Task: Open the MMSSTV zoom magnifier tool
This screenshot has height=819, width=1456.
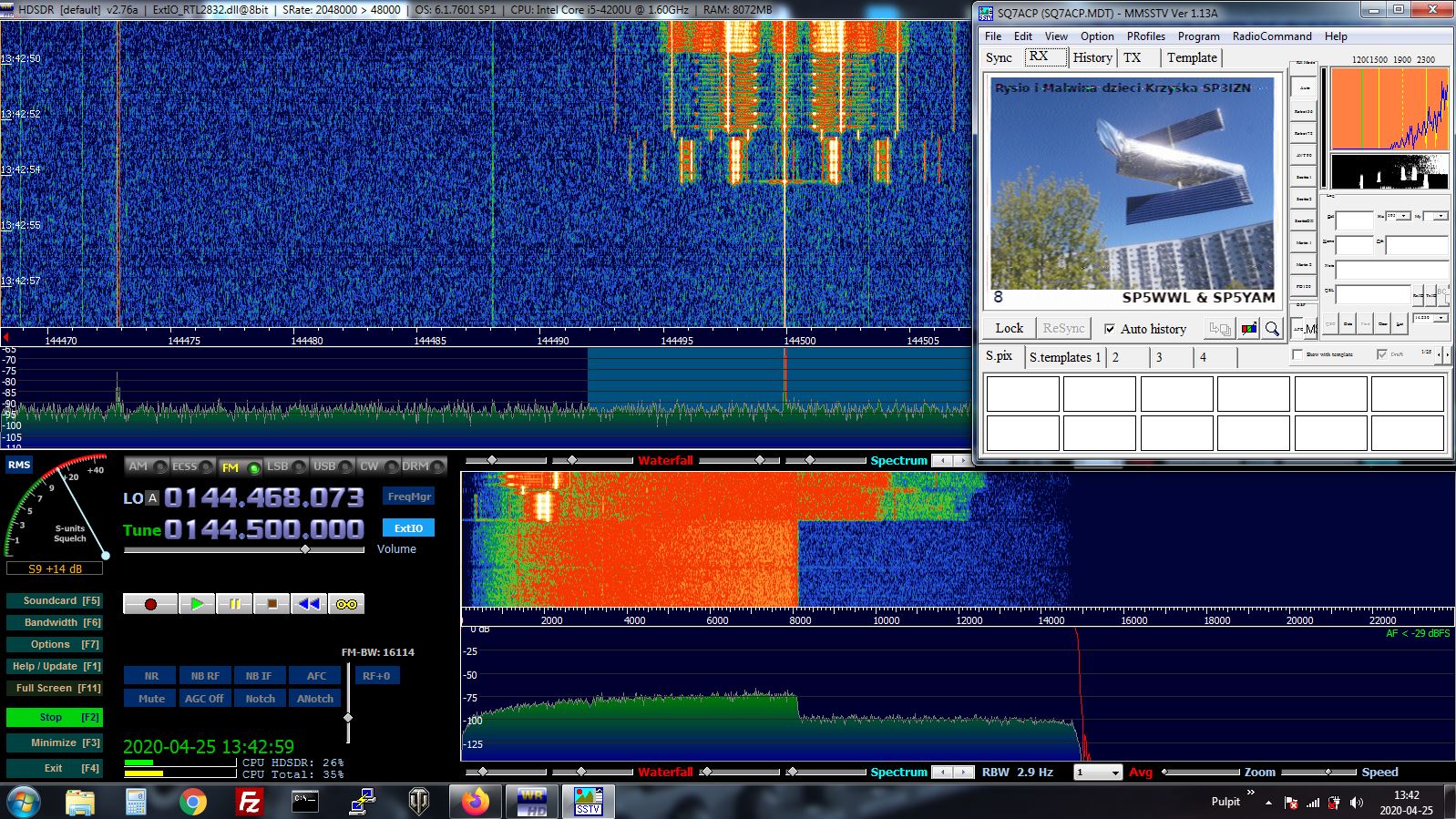Action: point(1272,328)
